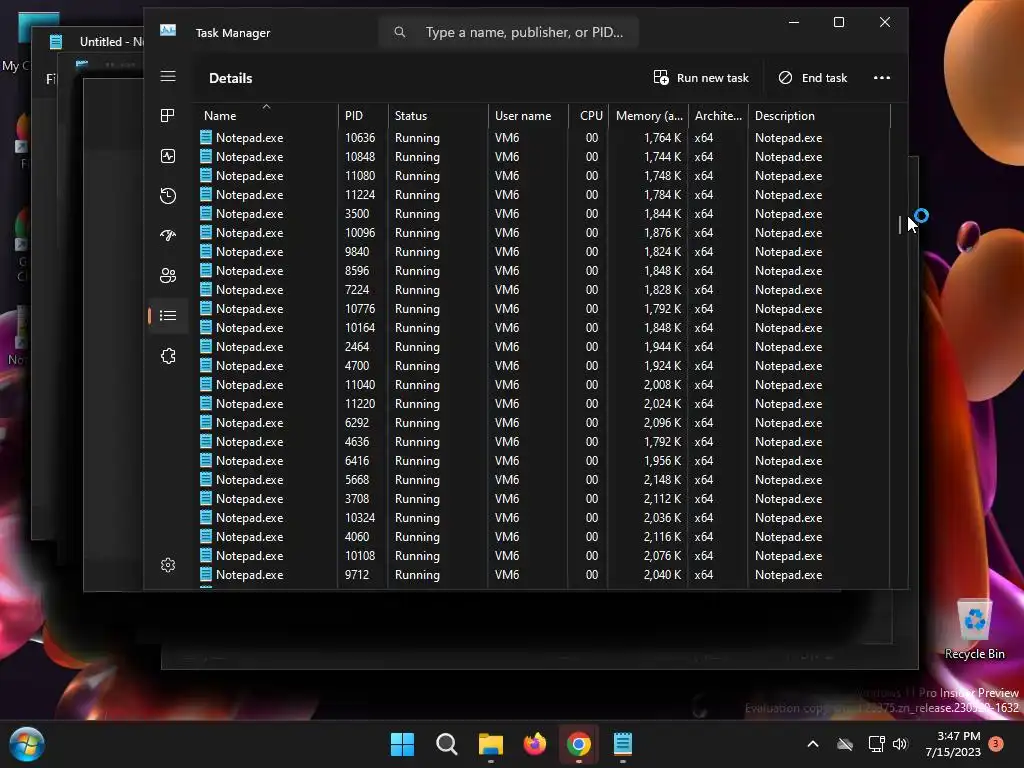
Task: Click PID cell 4636
Action: 357,441
